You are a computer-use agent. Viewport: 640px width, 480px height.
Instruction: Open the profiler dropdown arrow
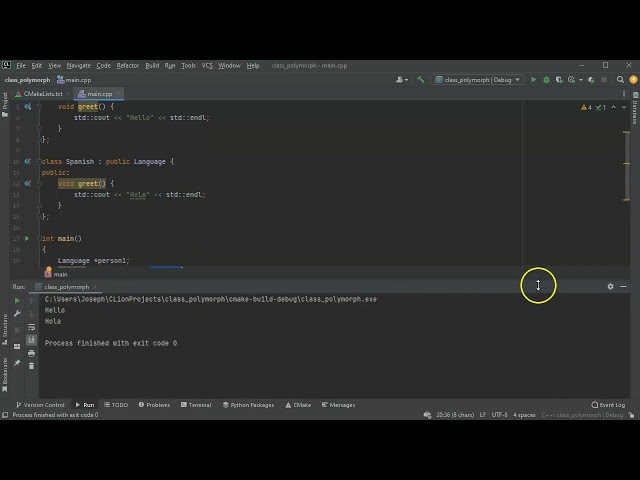pyautogui.click(x=580, y=80)
